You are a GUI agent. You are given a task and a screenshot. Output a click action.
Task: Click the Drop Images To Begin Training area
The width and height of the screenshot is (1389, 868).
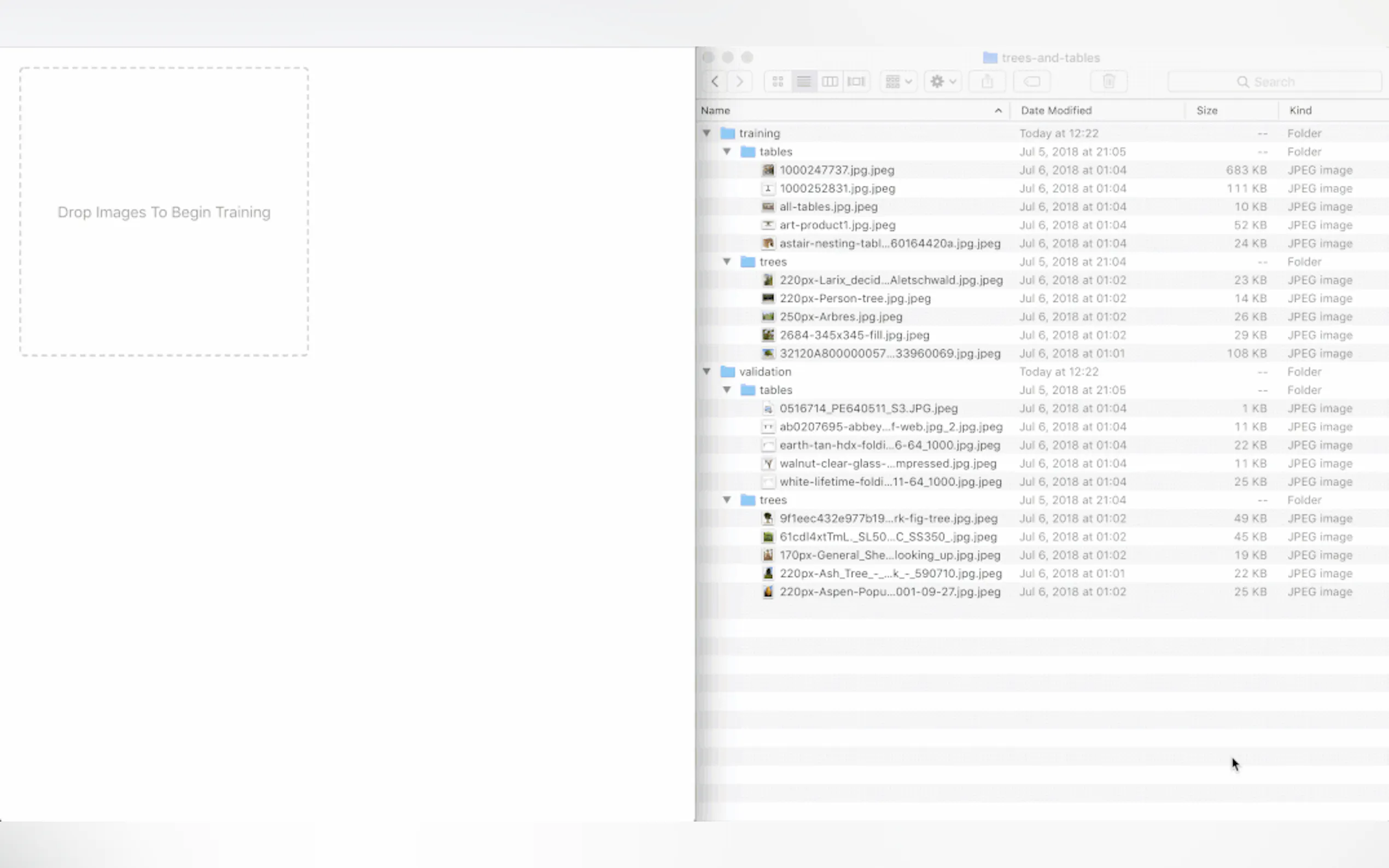(x=164, y=212)
